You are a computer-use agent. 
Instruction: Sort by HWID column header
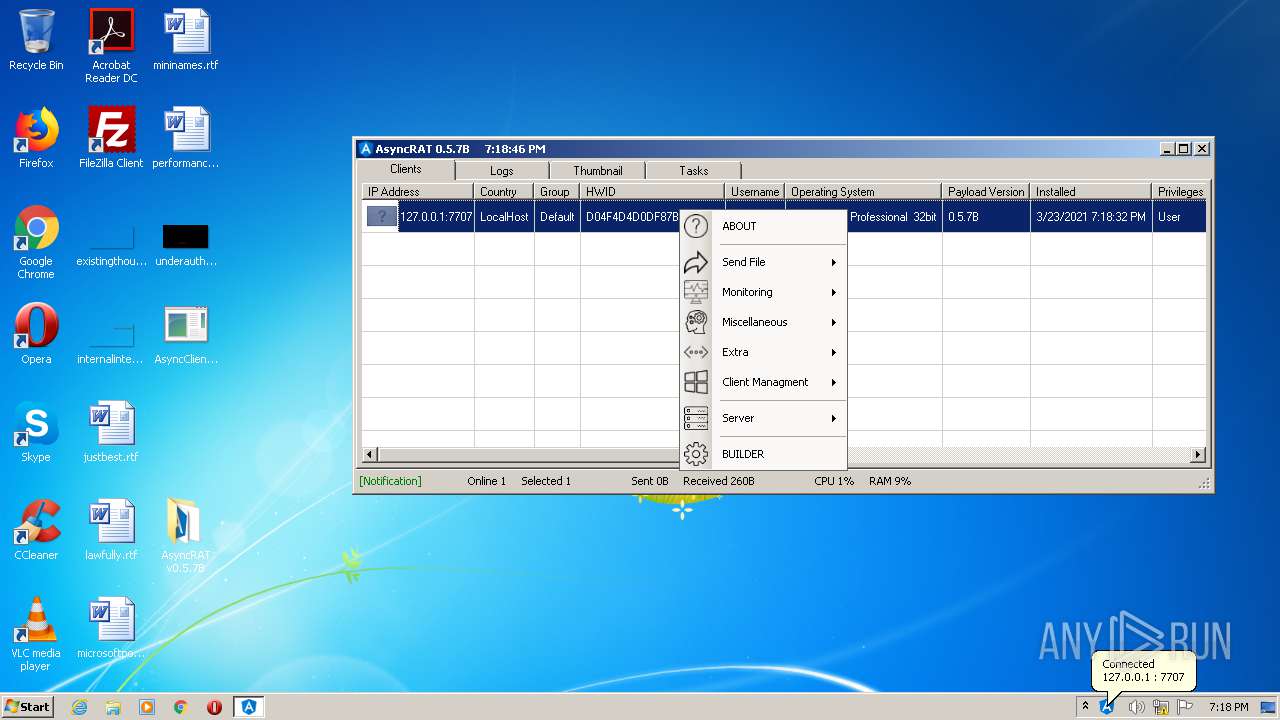tap(652, 192)
